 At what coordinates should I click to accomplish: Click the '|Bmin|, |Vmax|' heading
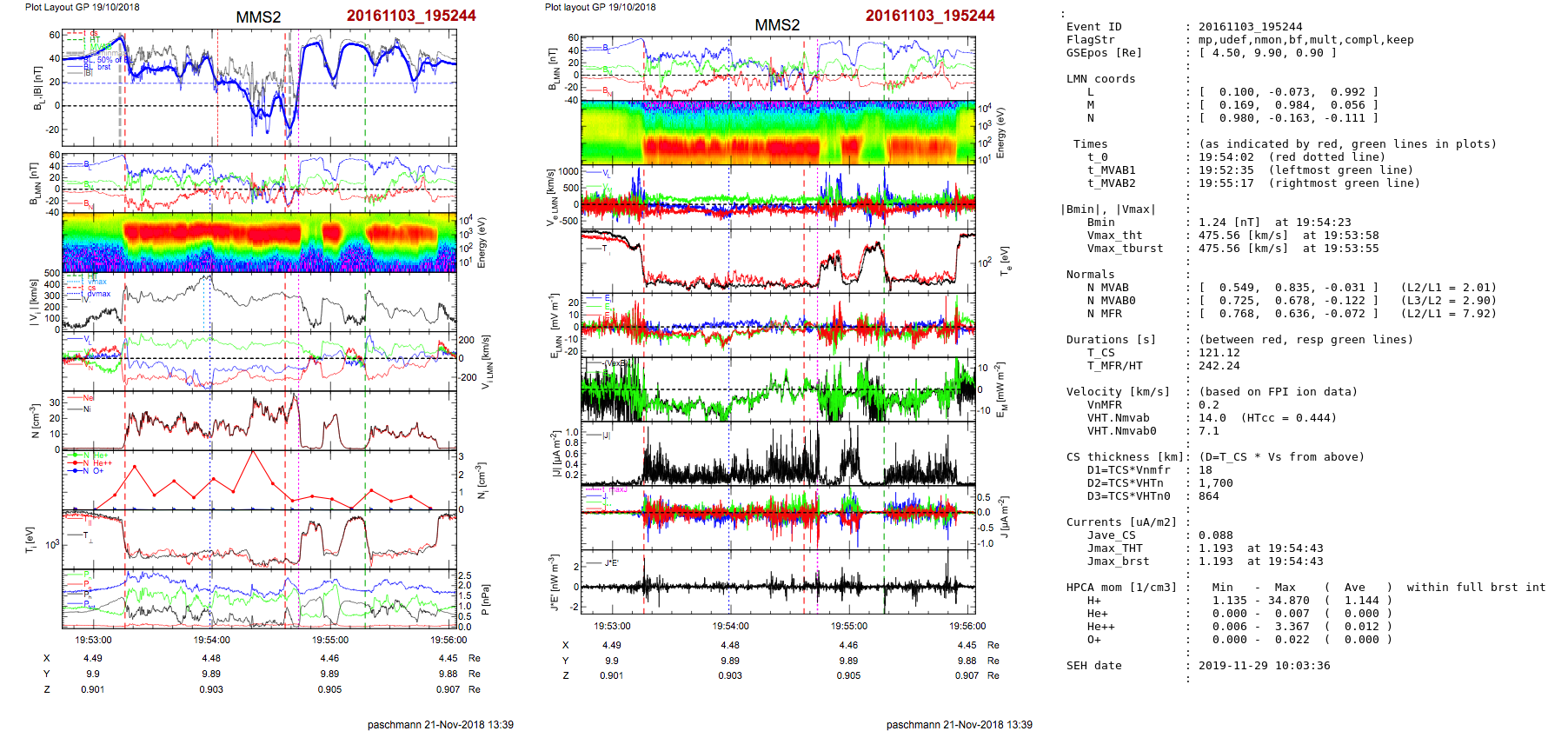pos(1107,209)
